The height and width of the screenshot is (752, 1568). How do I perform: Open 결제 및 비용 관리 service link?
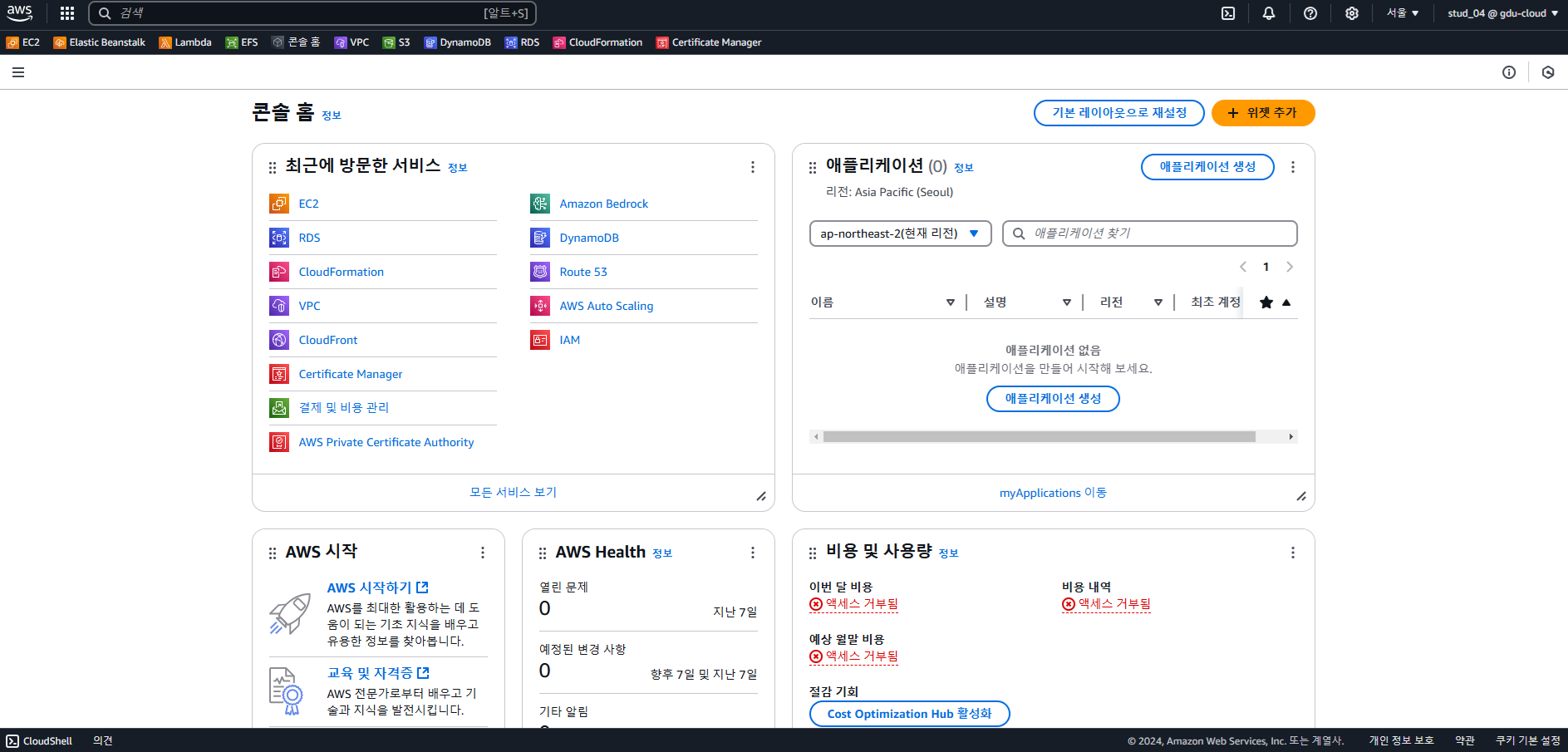344,408
